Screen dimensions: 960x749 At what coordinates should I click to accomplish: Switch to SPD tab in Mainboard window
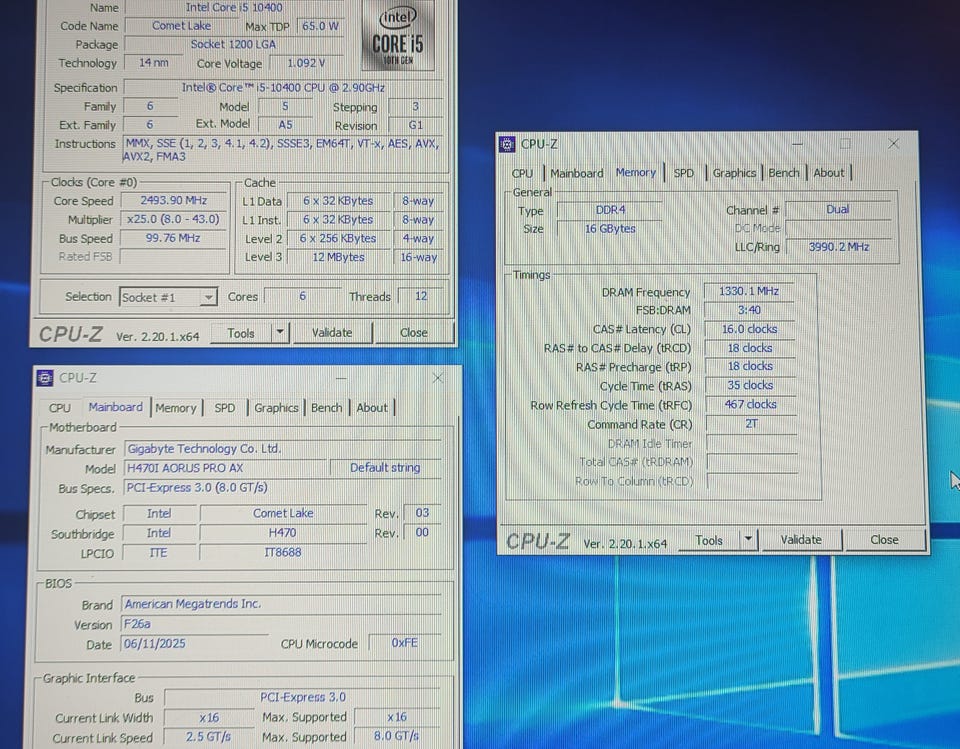point(224,408)
